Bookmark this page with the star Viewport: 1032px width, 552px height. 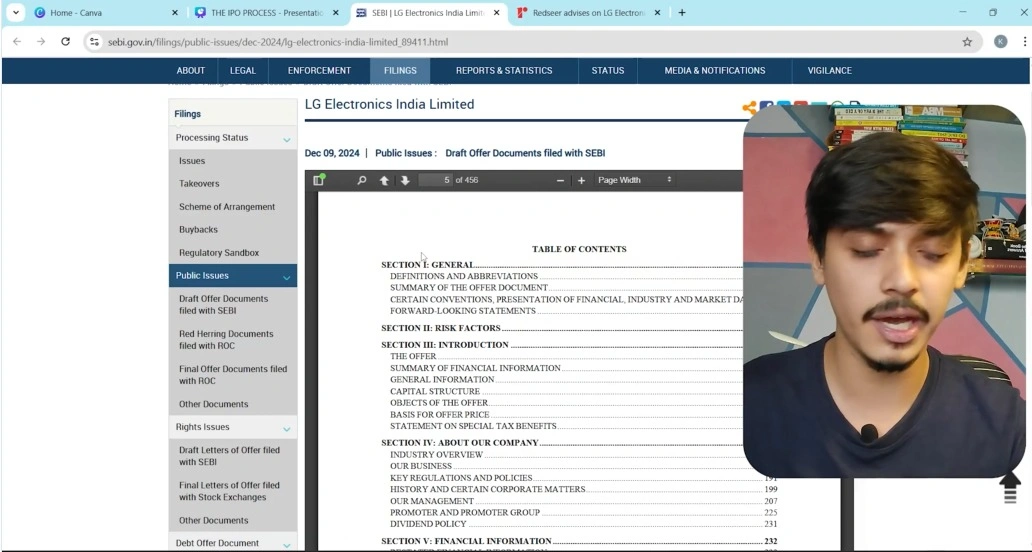pyautogui.click(x=967, y=41)
